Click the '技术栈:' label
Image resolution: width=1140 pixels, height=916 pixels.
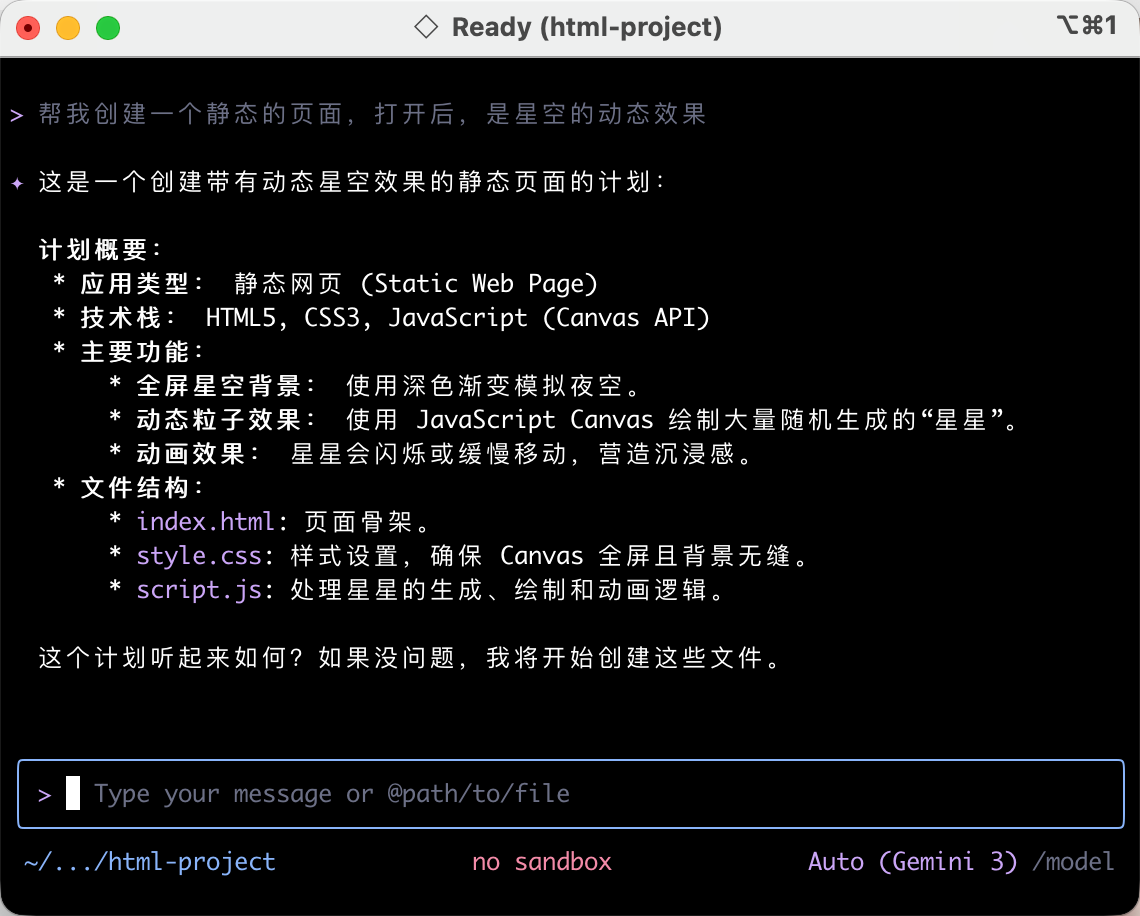127,318
